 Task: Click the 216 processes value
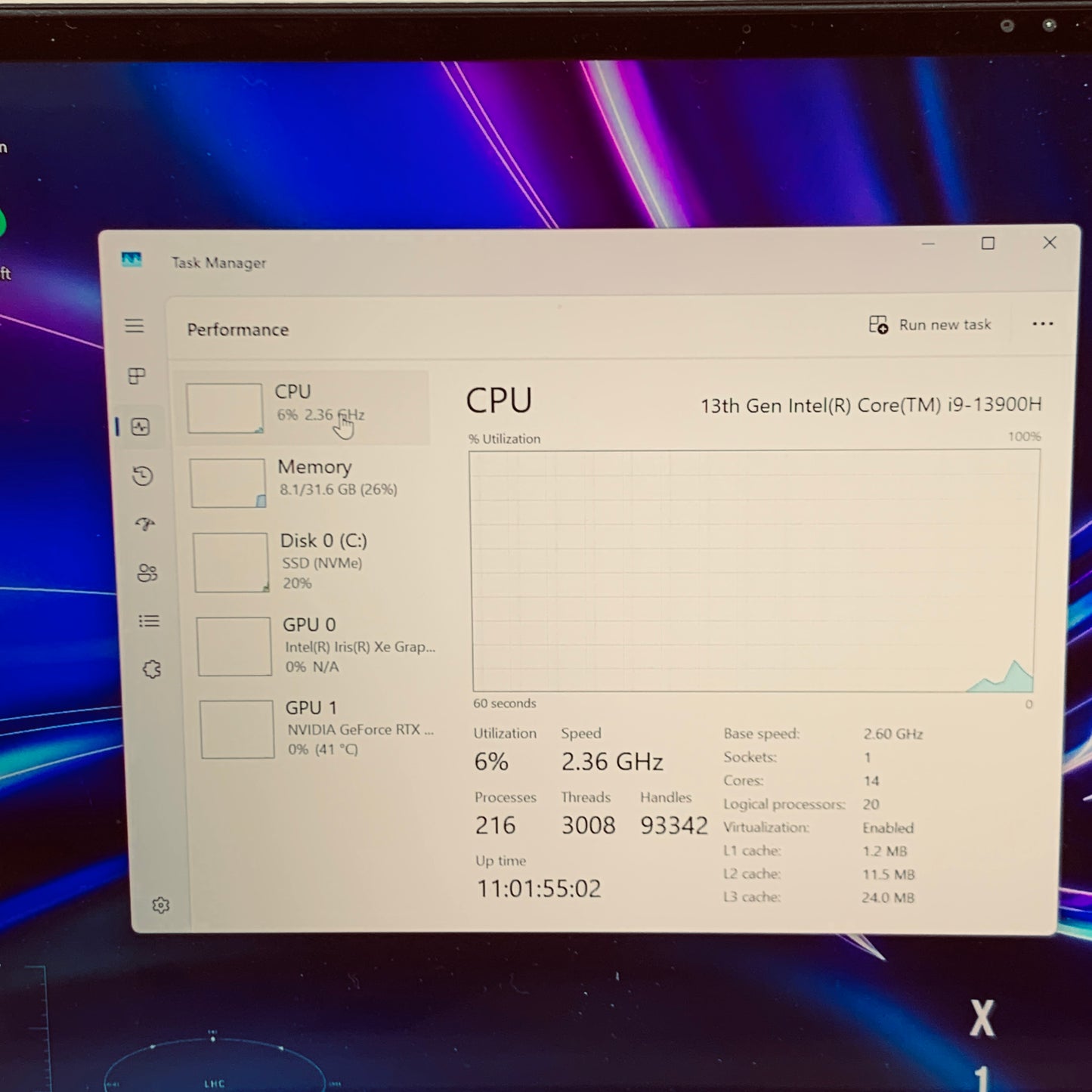click(495, 825)
